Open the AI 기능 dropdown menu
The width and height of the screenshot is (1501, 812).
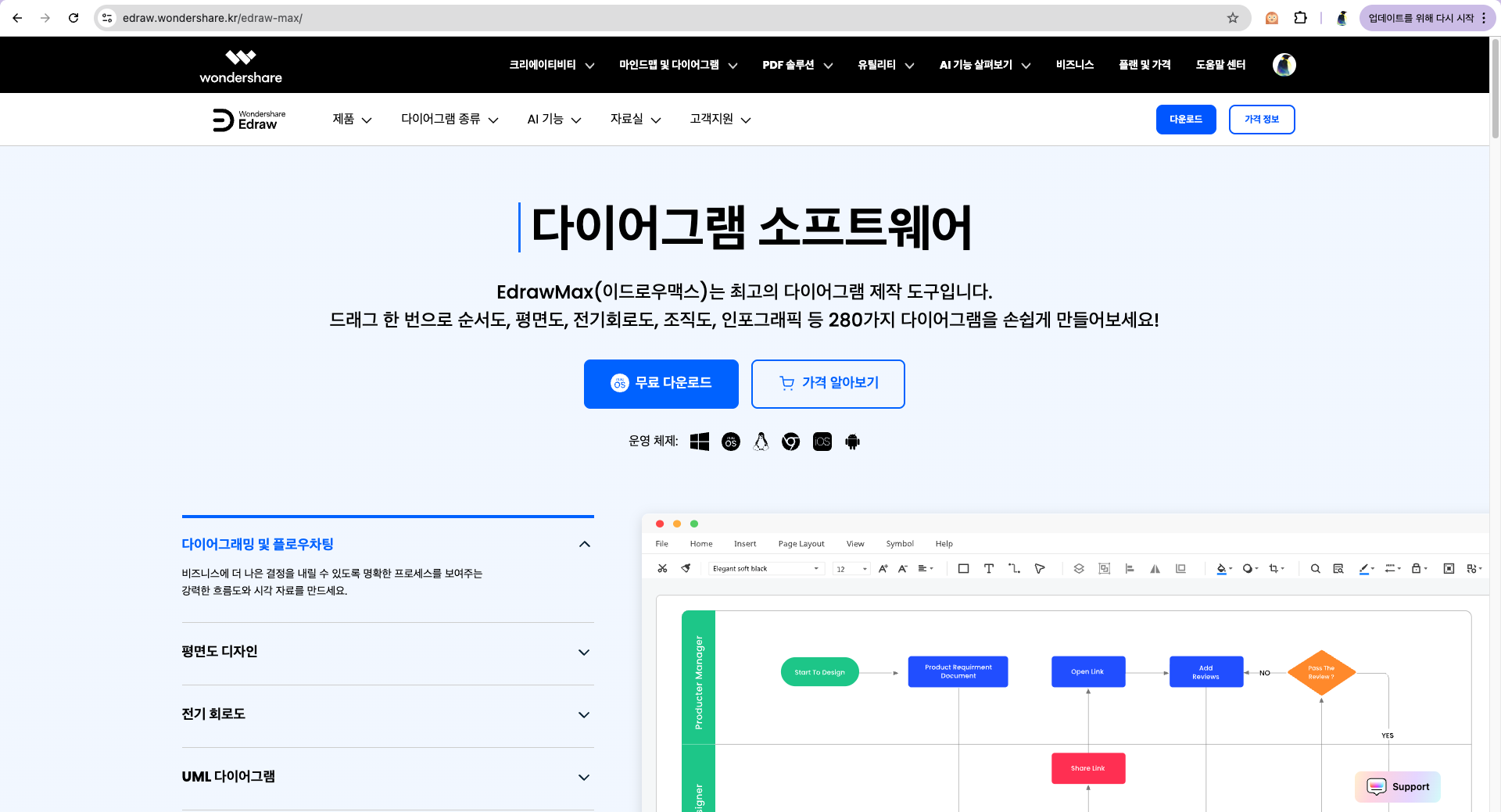(x=553, y=120)
